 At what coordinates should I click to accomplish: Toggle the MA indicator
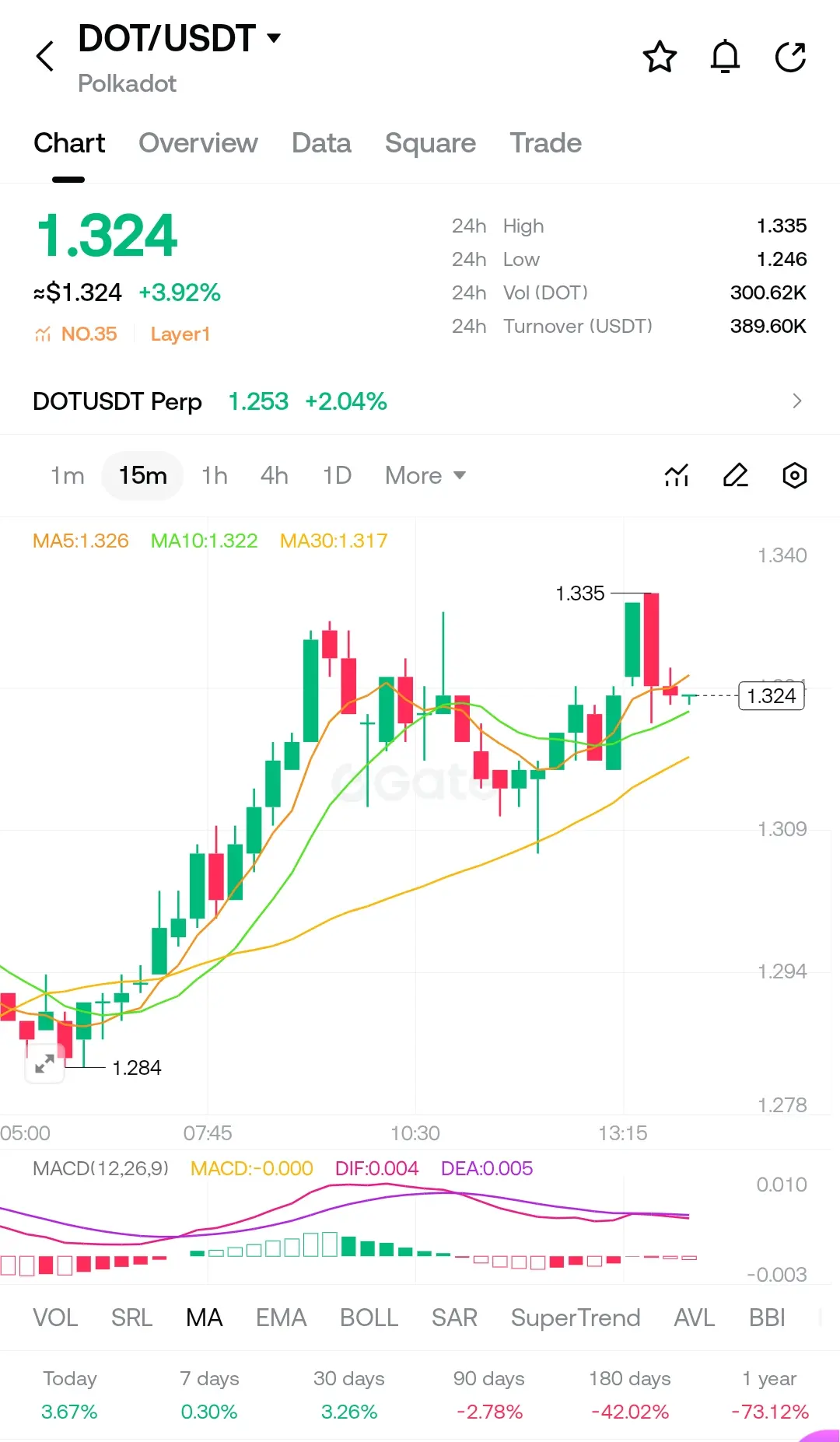[205, 1318]
